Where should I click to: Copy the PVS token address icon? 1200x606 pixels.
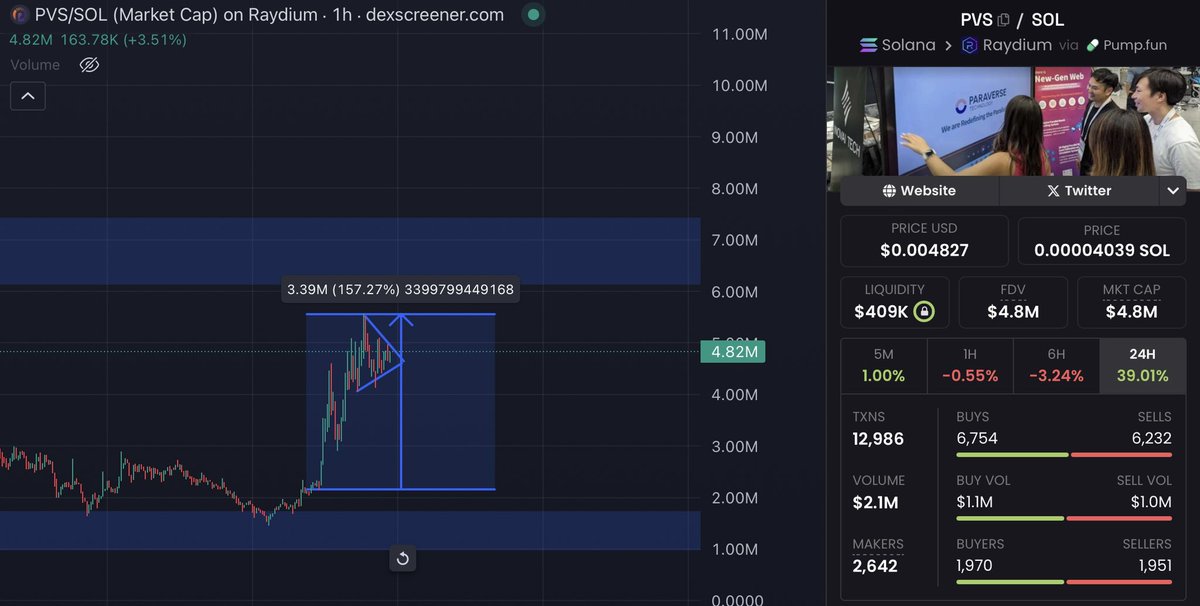(x=1004, y=20)
